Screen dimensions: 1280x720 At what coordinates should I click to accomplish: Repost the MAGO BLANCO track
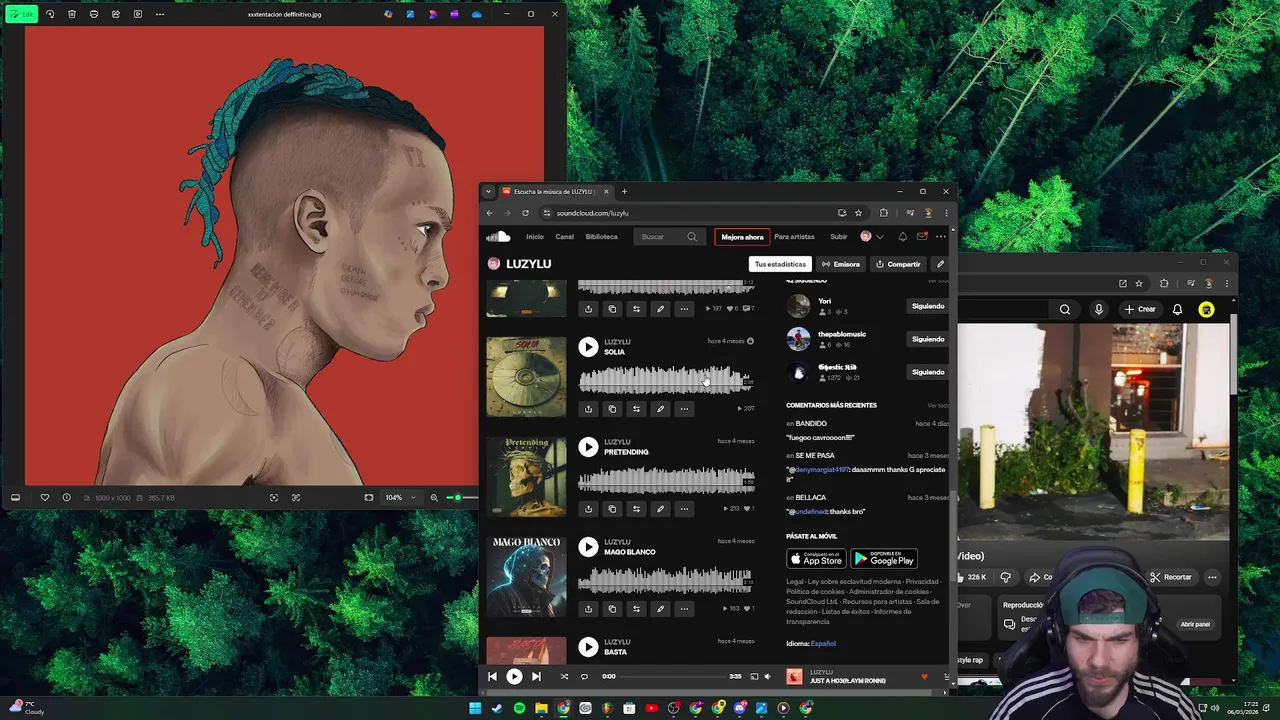636,609
